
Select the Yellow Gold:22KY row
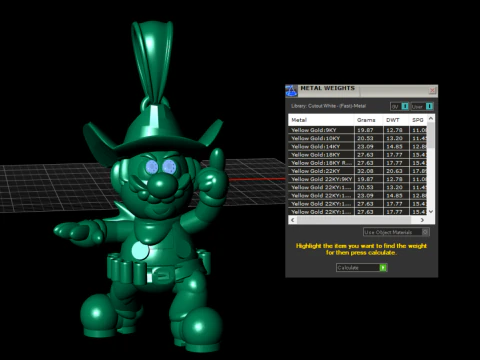pos(357,171)
